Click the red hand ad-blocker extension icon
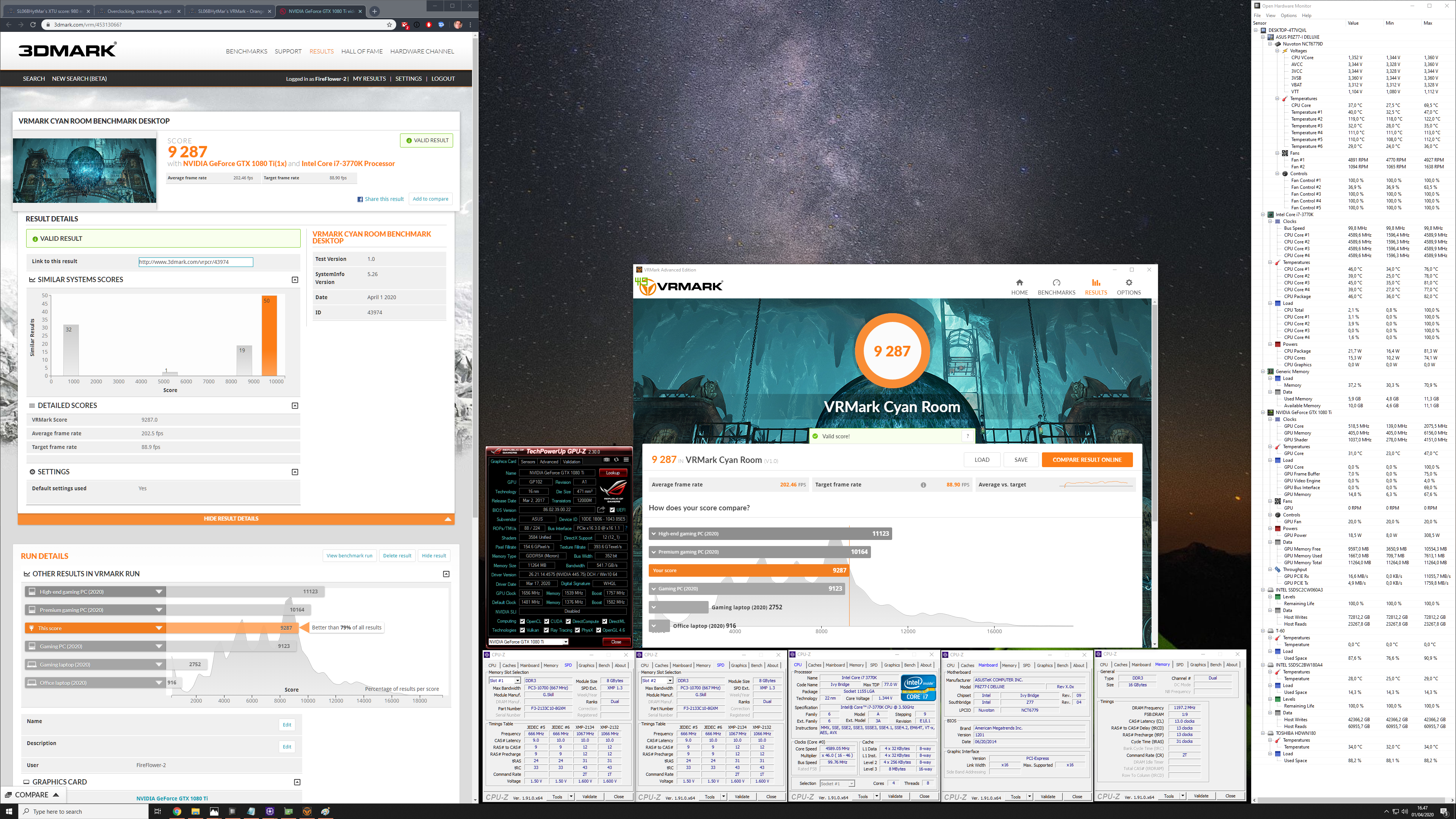 coord(428,24)
